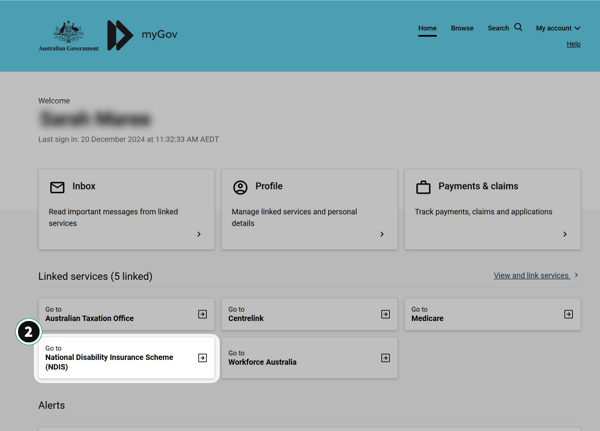The width and height of the screenshot is (600, 431).
Task: Go to Workforce Australia service
Action: [309, 358]
